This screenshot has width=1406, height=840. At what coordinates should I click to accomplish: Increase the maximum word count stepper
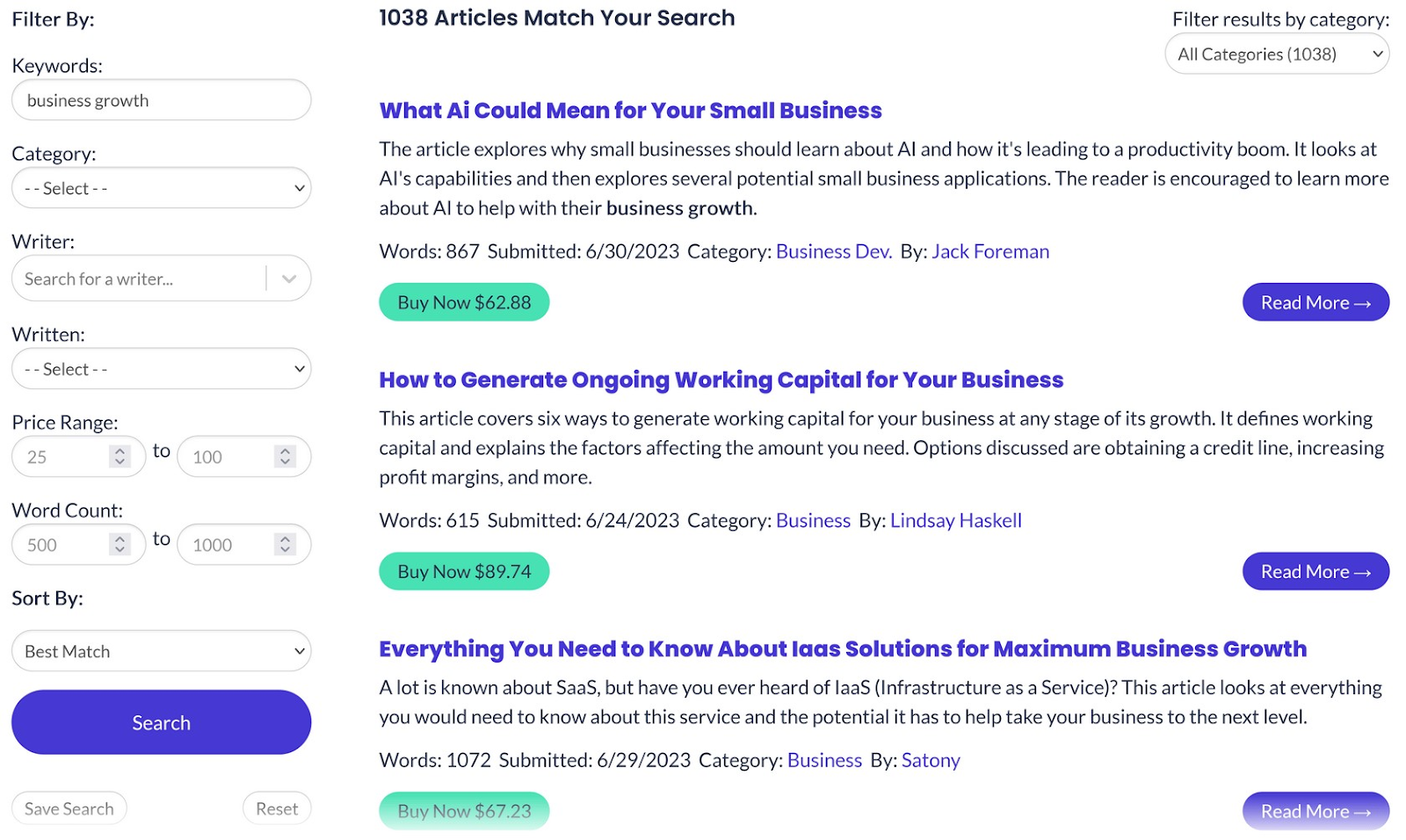coord(284,539)
